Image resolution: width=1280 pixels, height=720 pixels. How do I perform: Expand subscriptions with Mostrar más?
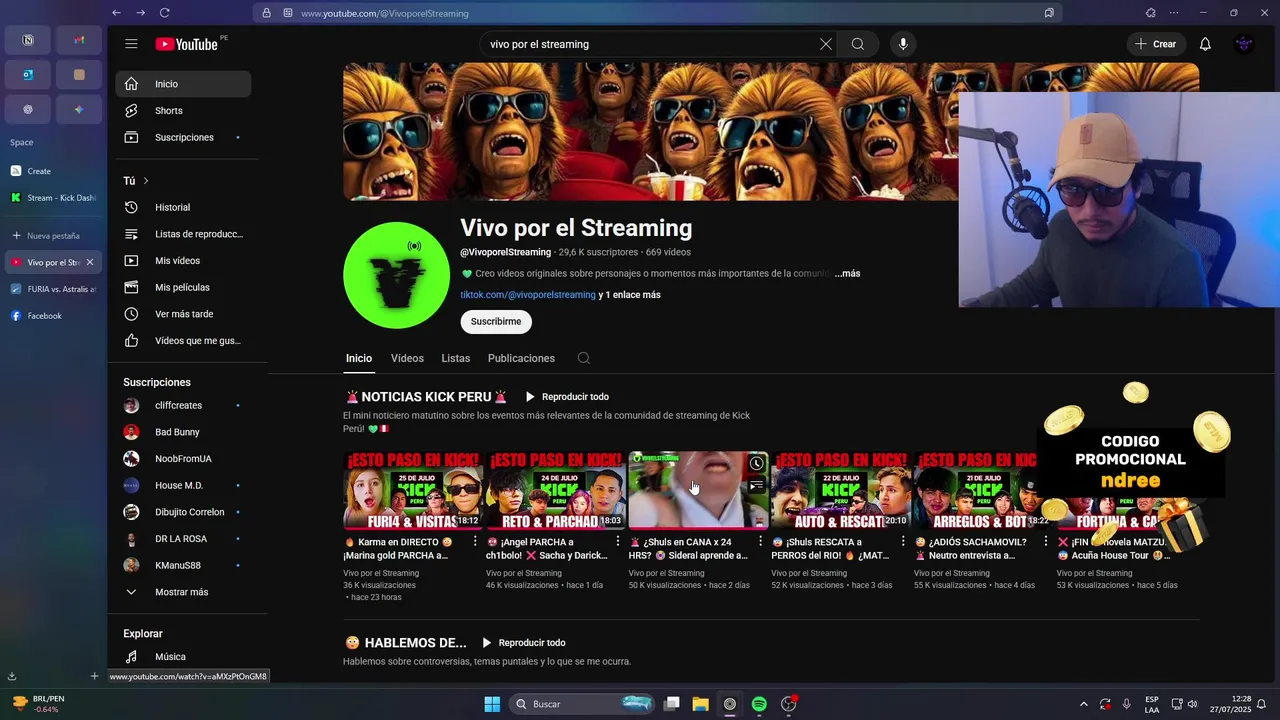point(181,592)
